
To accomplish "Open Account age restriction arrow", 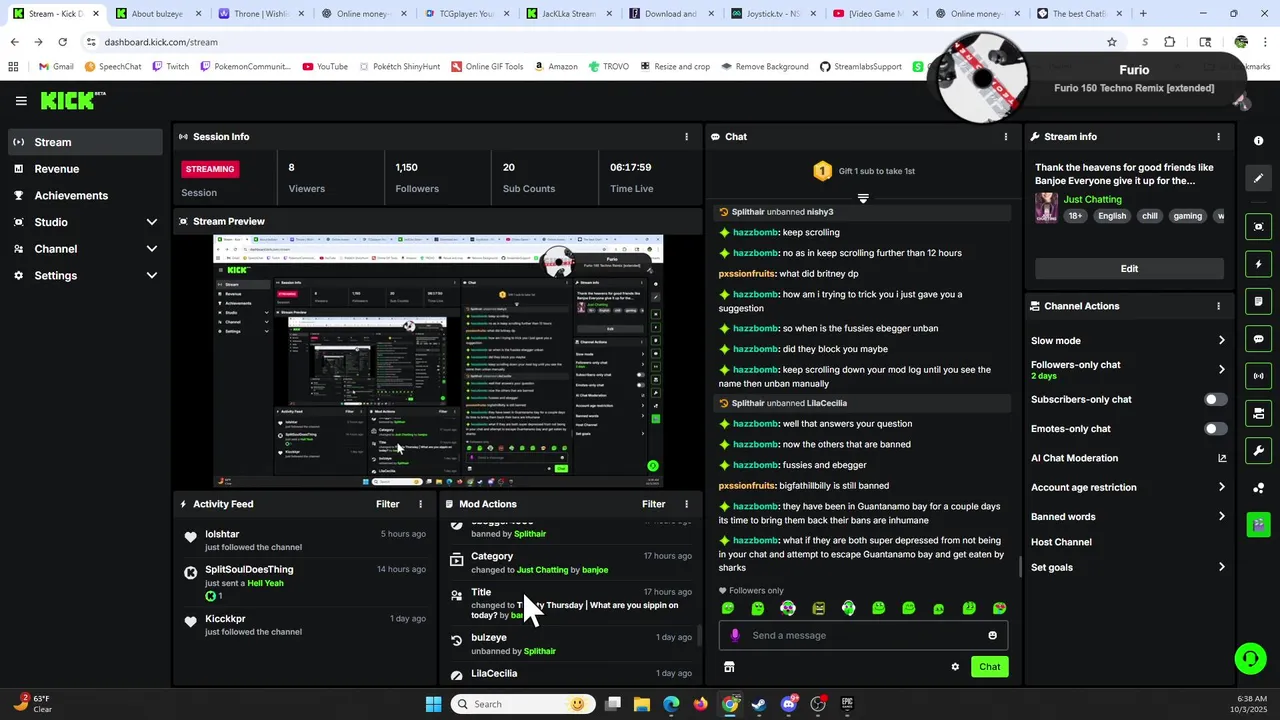I will 1221,488.
